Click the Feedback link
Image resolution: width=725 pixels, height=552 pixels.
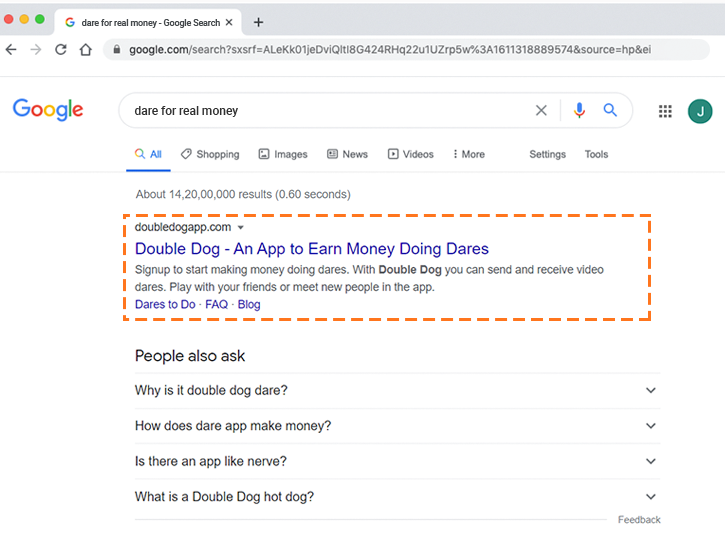pyautogui.click(x=639, y=520)
